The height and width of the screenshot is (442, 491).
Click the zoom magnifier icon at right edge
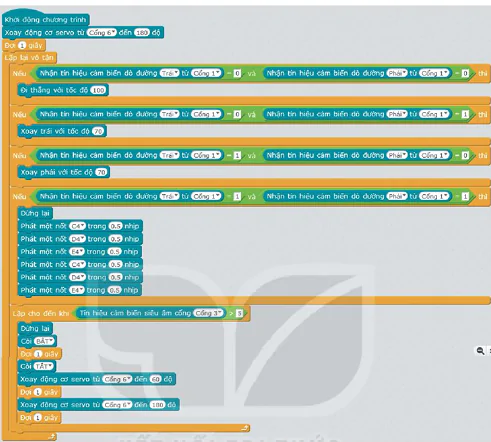(480, 351)
